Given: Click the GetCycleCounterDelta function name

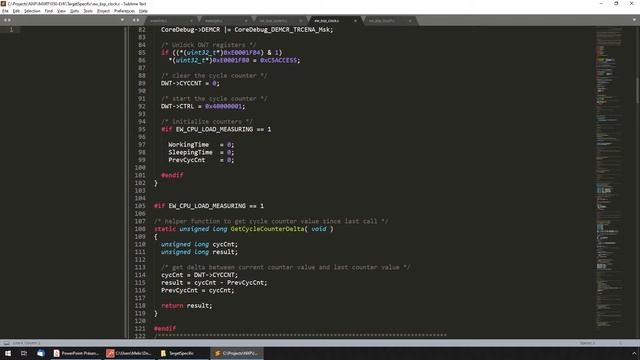Looking at the screenshot, I should 267,229.
